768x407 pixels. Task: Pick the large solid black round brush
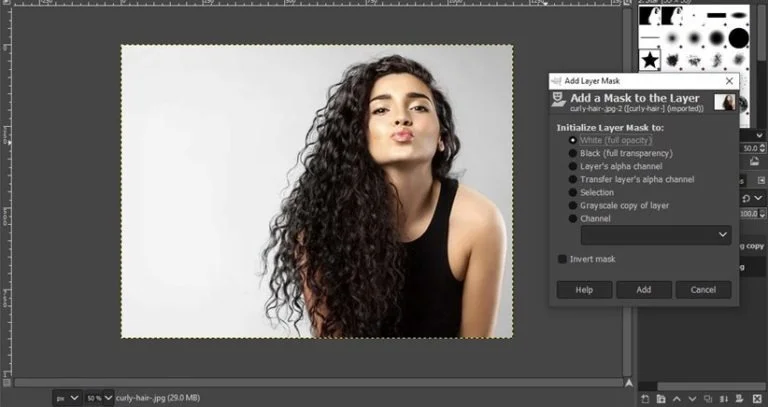(739, 38)
